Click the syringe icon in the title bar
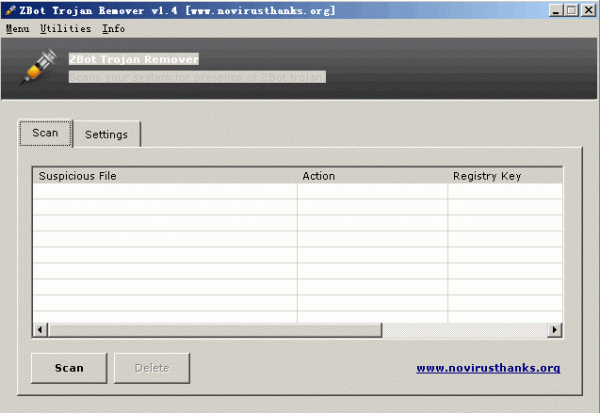This screenshot has height=413, width=600. pos(10,10)
